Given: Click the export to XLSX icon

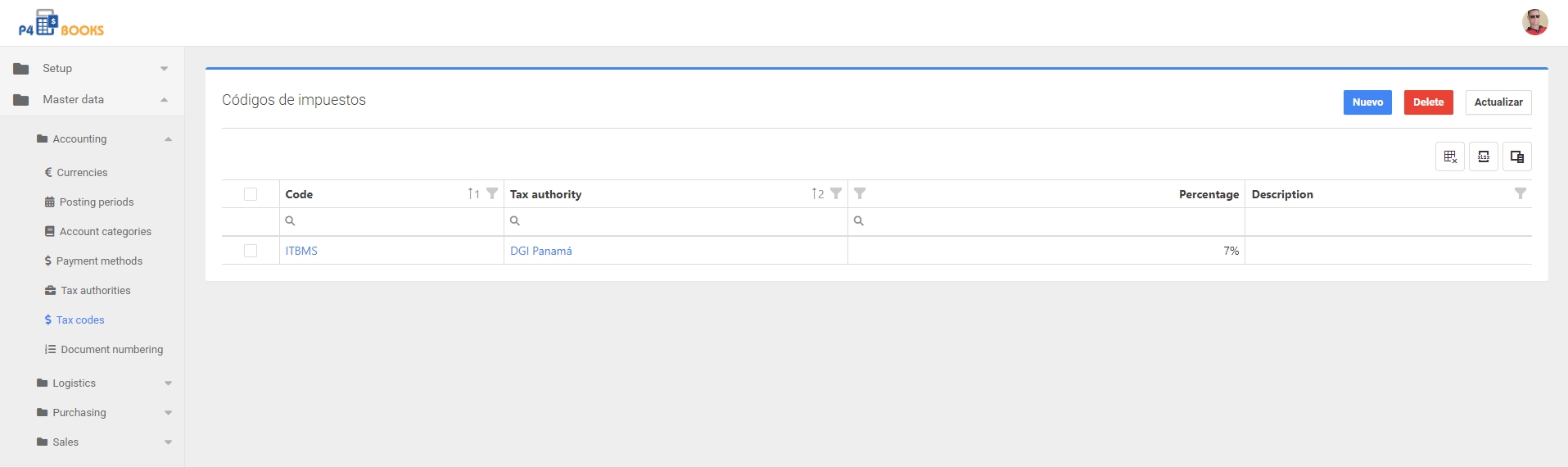Looking at the screenshot, I should (x=1483, y=156).
